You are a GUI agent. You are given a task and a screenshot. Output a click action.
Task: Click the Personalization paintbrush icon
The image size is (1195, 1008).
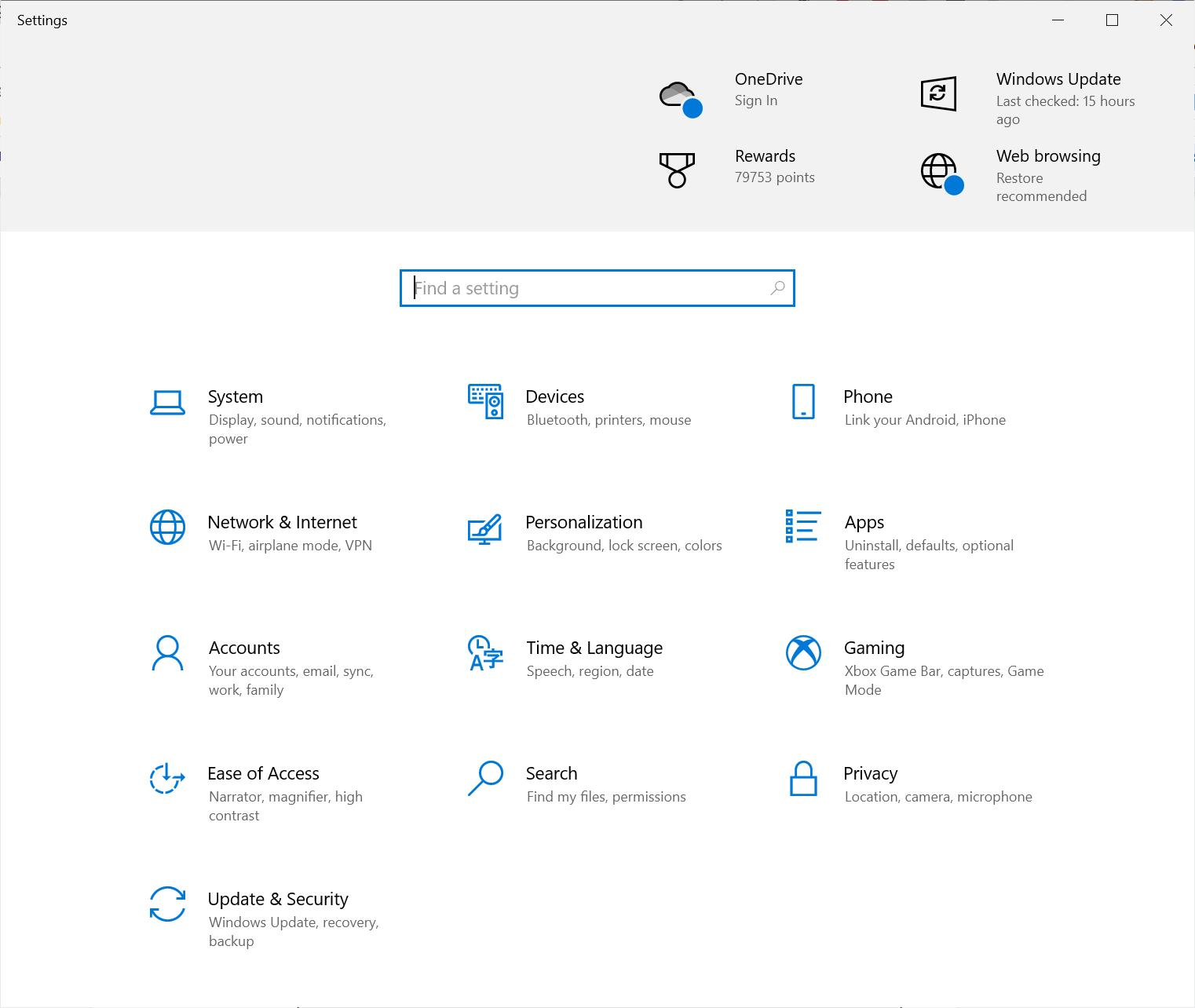pos(485,528)
